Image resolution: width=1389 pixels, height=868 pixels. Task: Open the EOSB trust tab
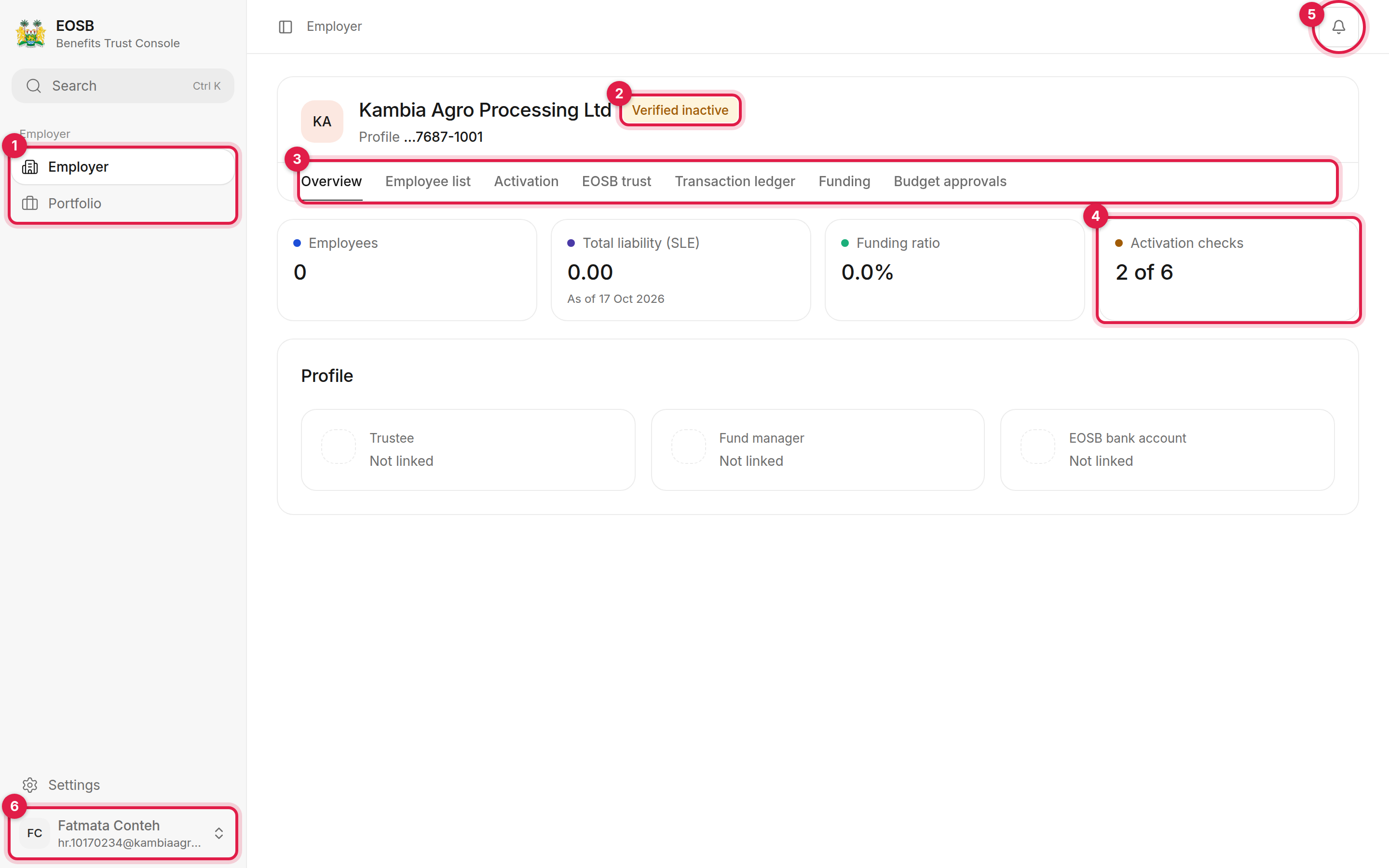616,181
